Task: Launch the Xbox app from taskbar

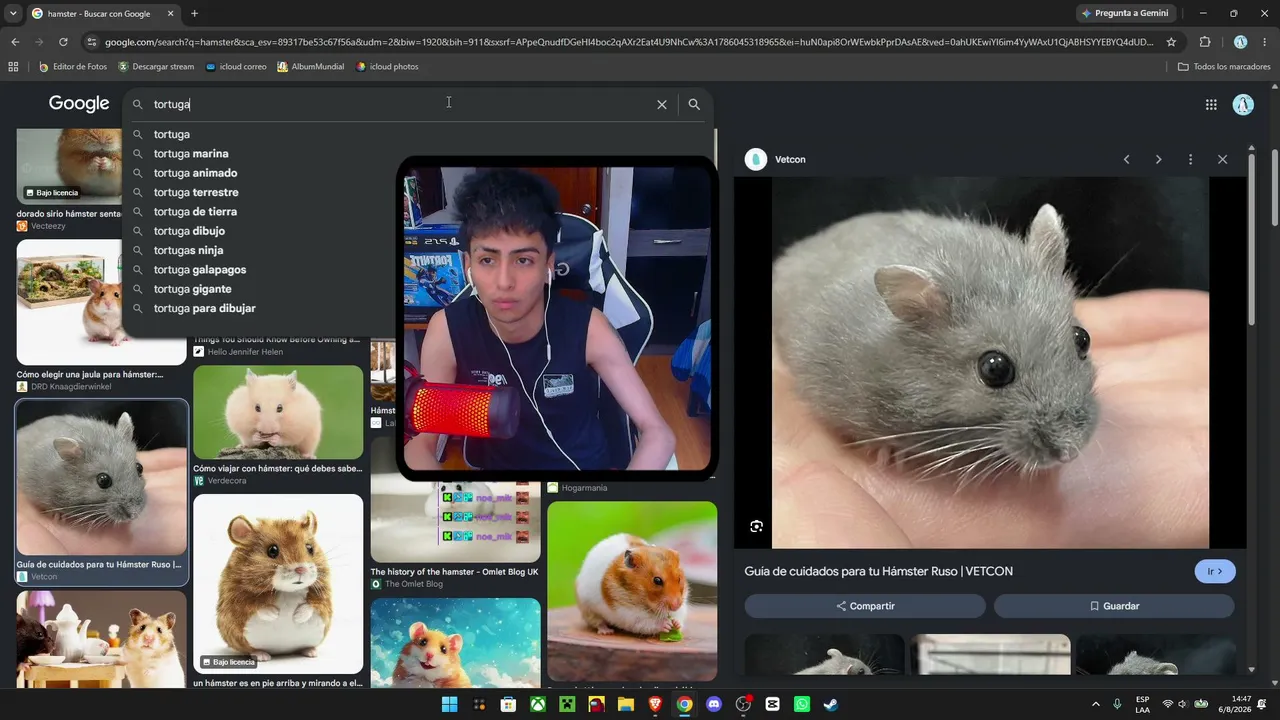Action: pyautogui.click(x=538, y=704)
